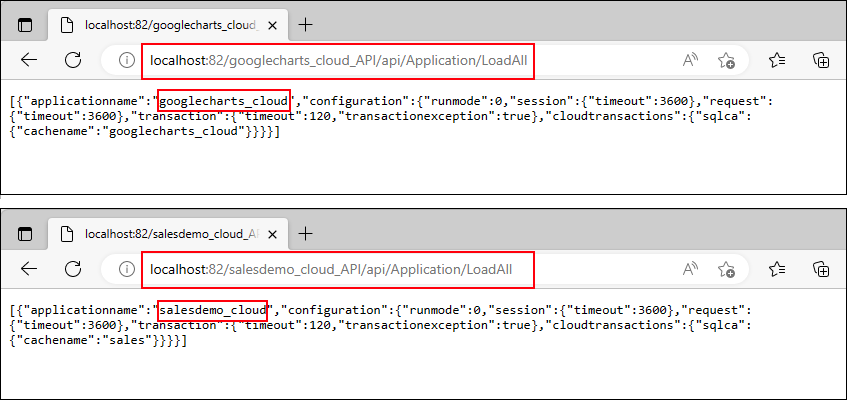The width and height of the screenshot is (847, 400).
Task: Select the localhost:82/salesdemo_cloud_API tab
Action: pos(160,233)
